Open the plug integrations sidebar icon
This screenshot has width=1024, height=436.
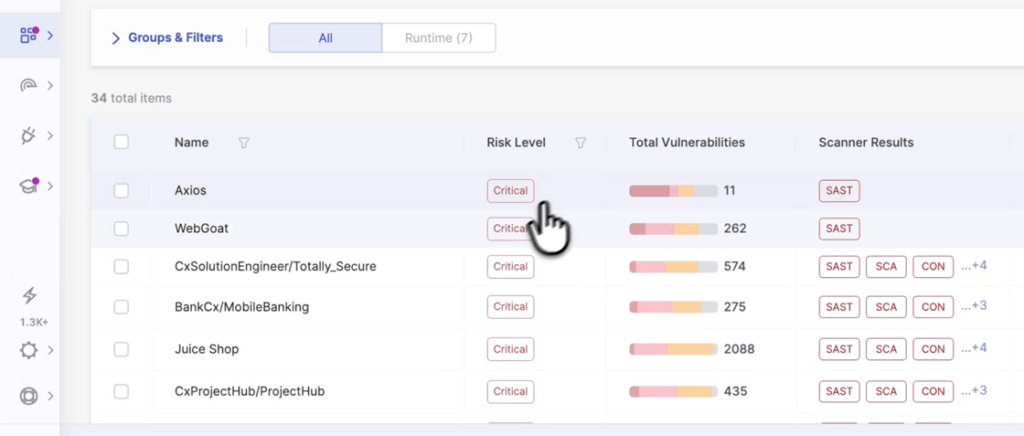click(x=28, y=136)
